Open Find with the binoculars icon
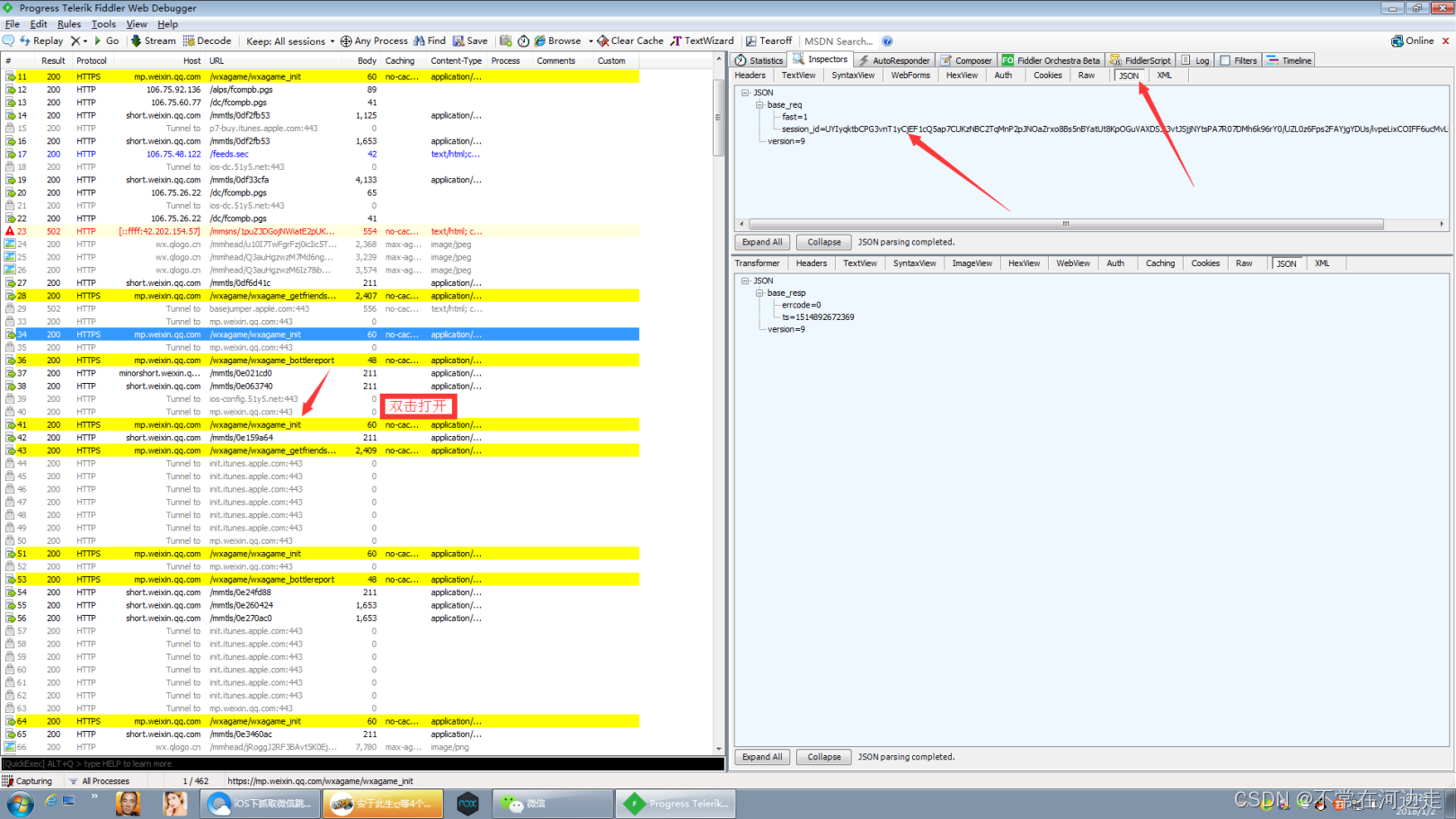This screenshot has height=819, width=1456. tap(419, 40)
